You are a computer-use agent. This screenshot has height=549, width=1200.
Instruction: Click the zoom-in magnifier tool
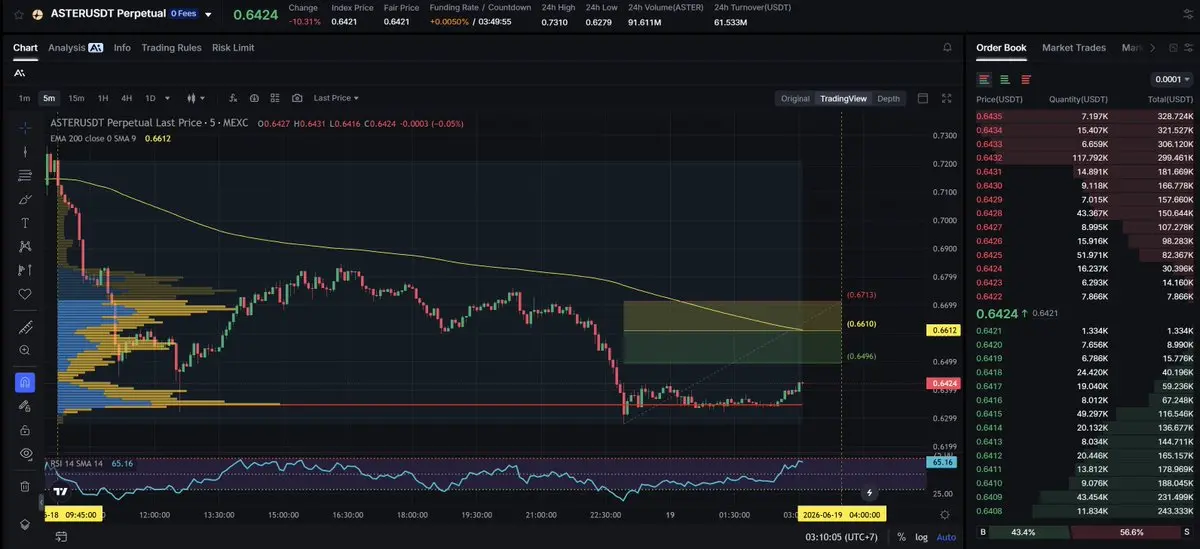pos(25,350)
